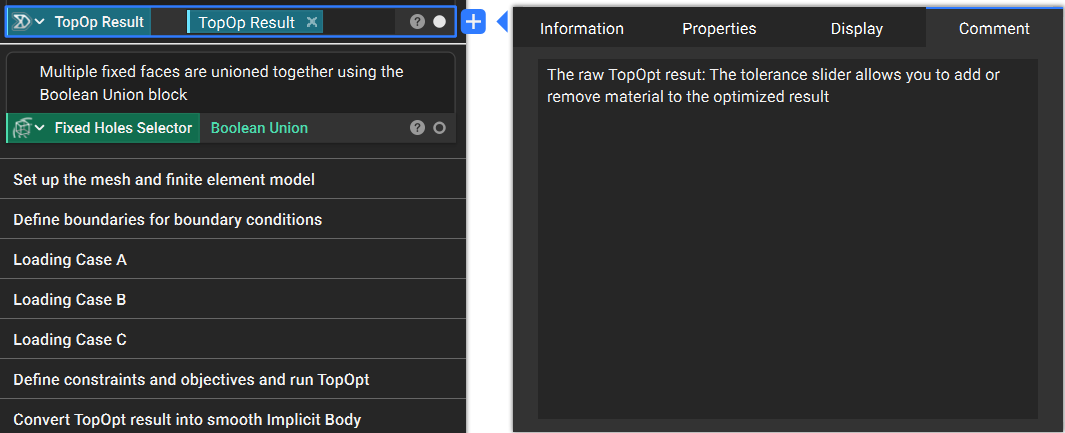The height and width of the screenshot is (433, 1065).
Task: Click the Fixed Holes Selector mesh icon
Action: pos(22,128)
